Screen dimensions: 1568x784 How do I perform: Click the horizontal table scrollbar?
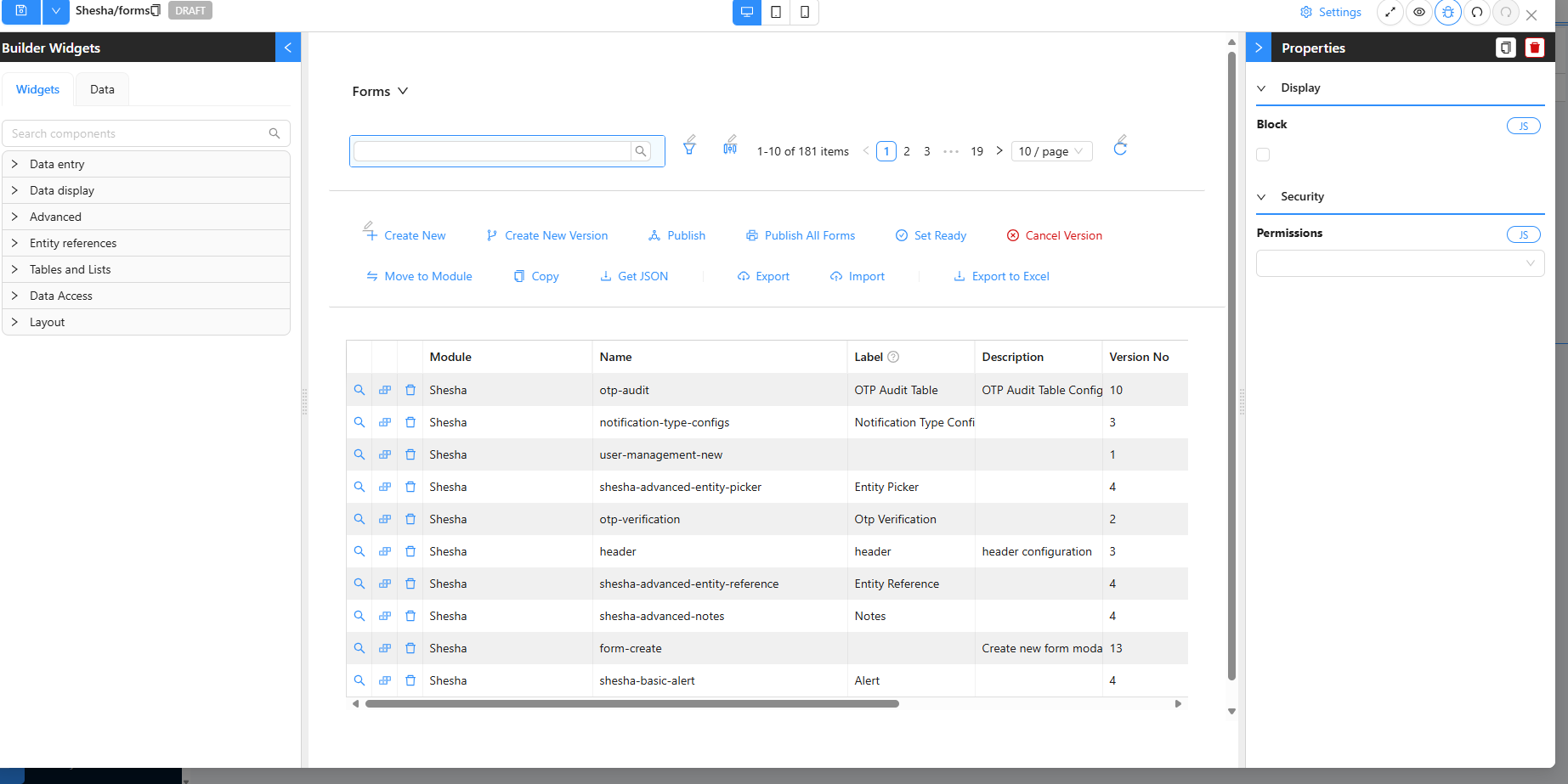point(631,703)
